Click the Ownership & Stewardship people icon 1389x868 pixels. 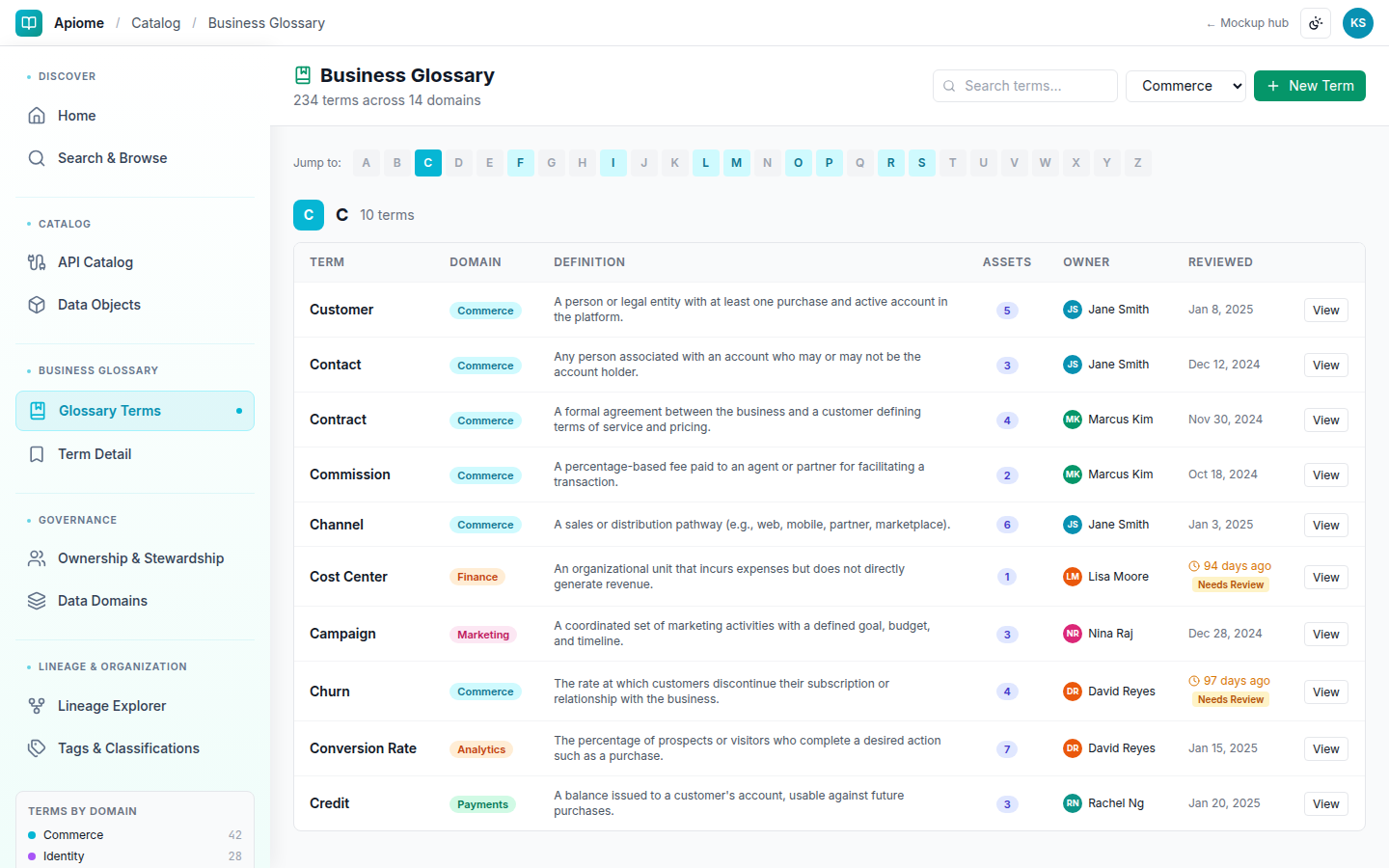(37, 558)
